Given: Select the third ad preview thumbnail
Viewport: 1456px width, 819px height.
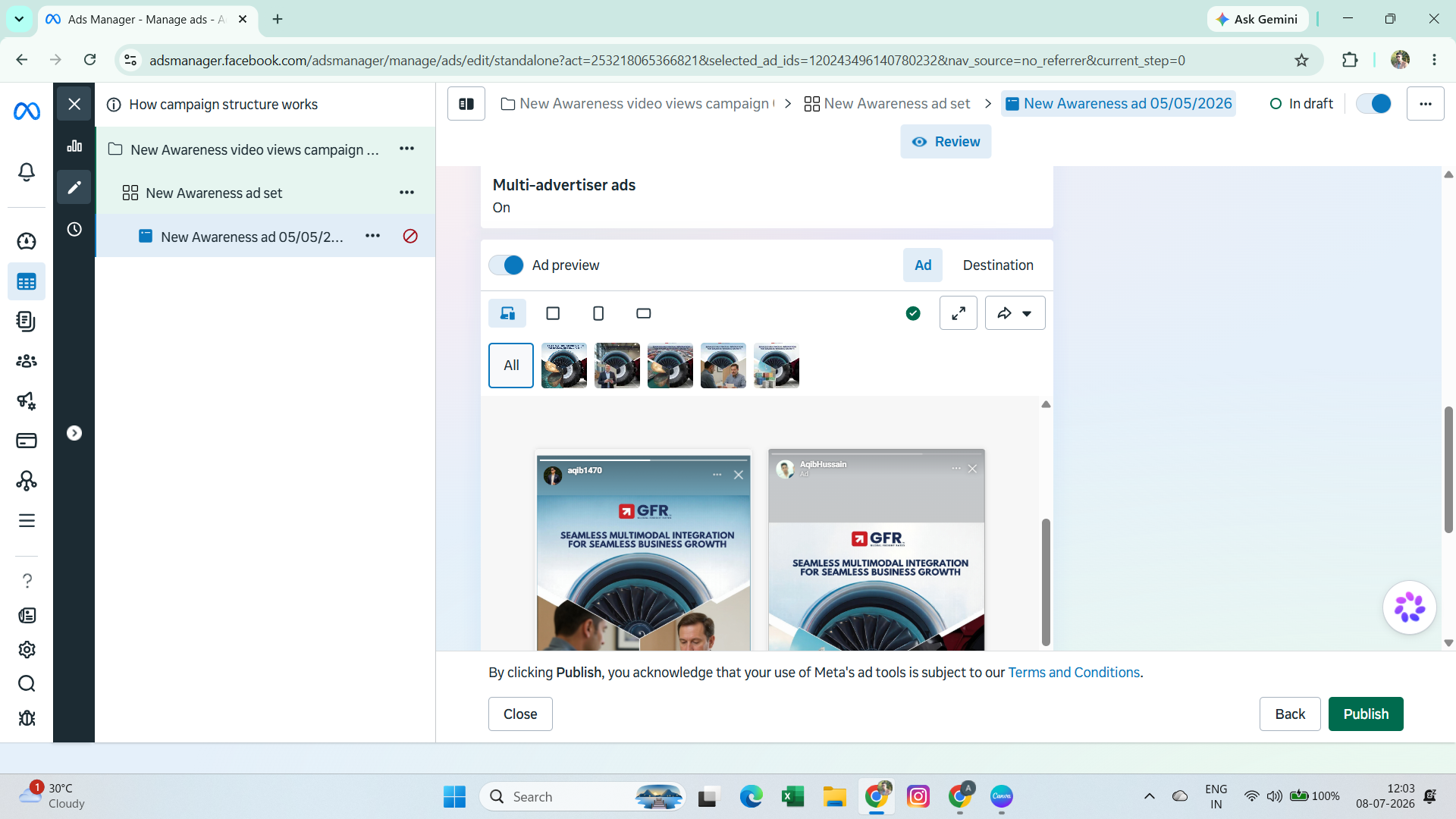Looking at the screenshot, I should pos(670,366).
